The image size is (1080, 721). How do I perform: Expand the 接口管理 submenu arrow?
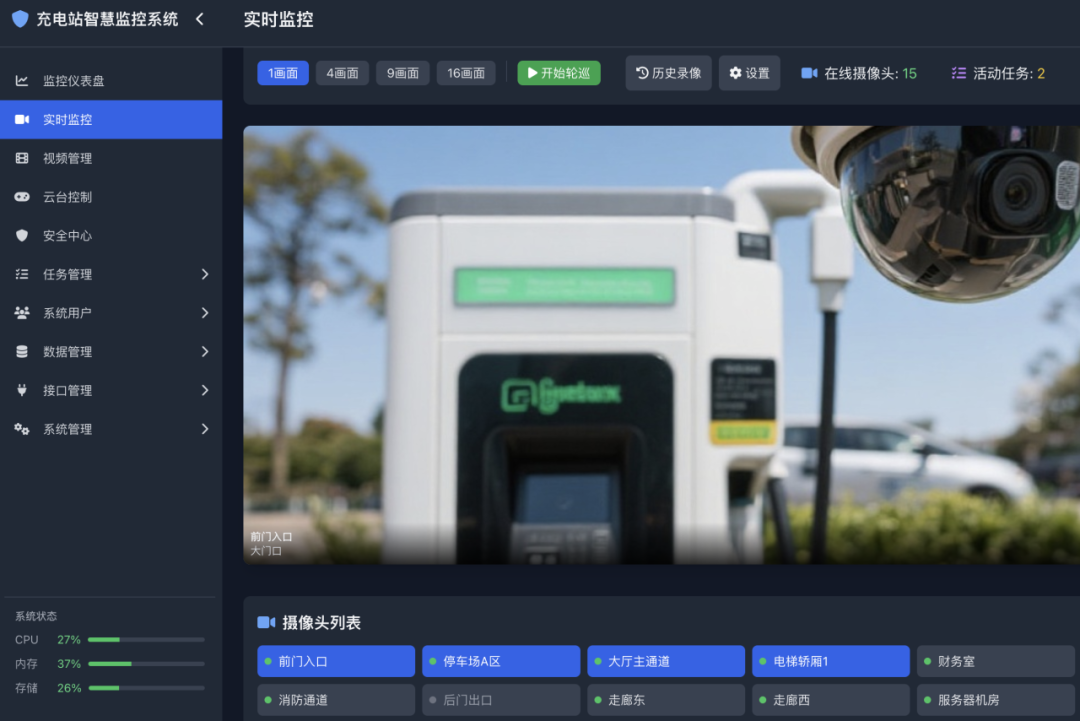[x=205, y=390]
